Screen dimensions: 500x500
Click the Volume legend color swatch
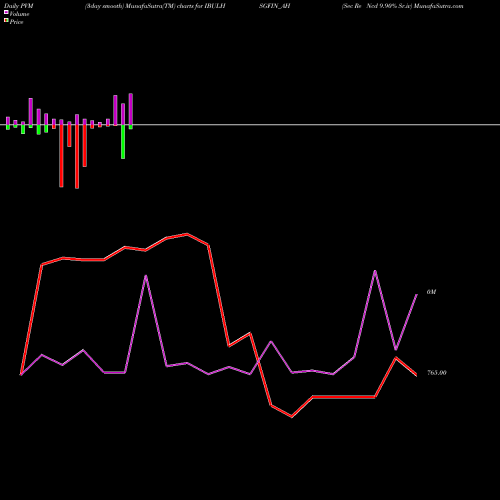[6, 12]
